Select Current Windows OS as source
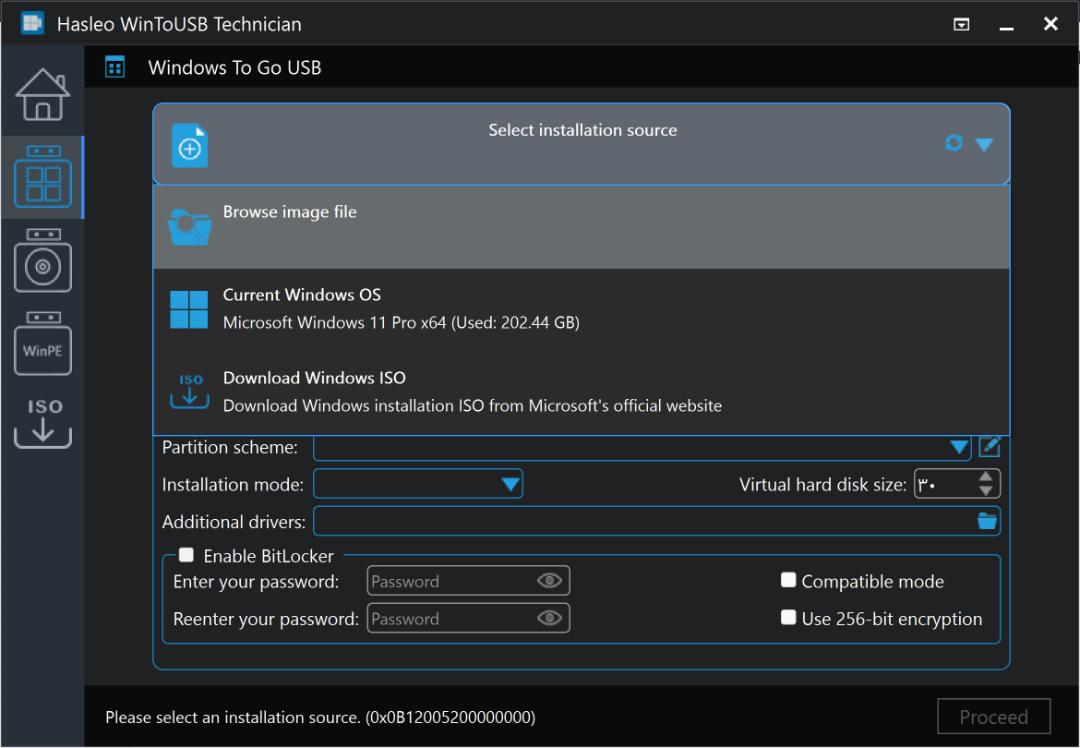This screenshot has width=1080, height=748. click(x=581, y=309)
